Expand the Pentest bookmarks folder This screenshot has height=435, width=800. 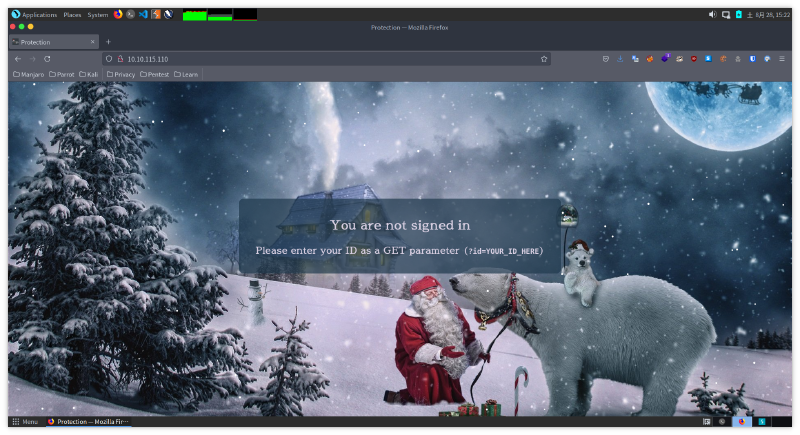pyautogui.click(x=155, y=74)
